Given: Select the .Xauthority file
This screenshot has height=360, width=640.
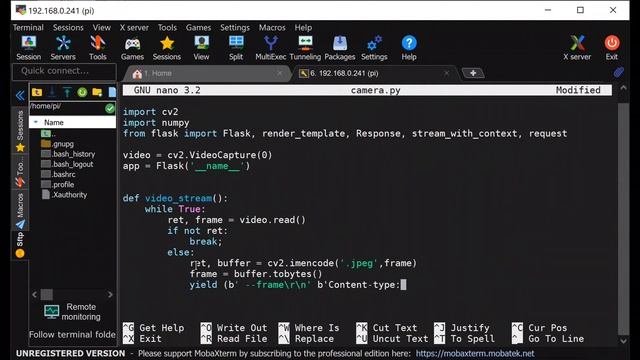Looking at the screenshot, I should tap(64, 195).
